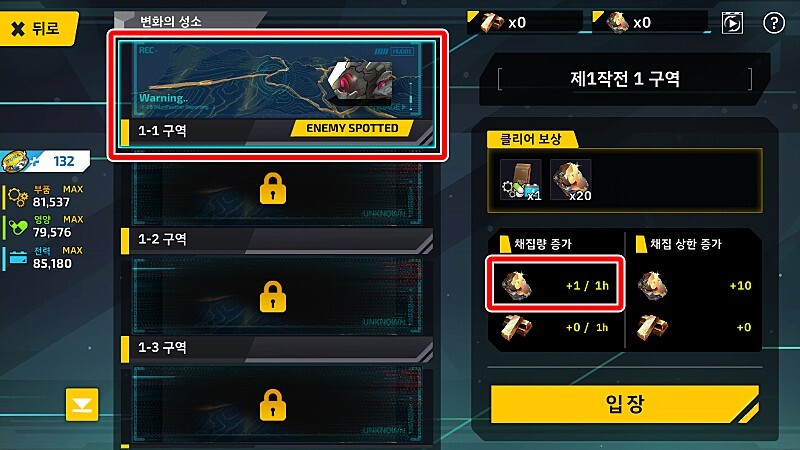800x450 pixels.
Task: Click the 뒤로 back button
Action: pyautogui.click(x=38, y=28)
